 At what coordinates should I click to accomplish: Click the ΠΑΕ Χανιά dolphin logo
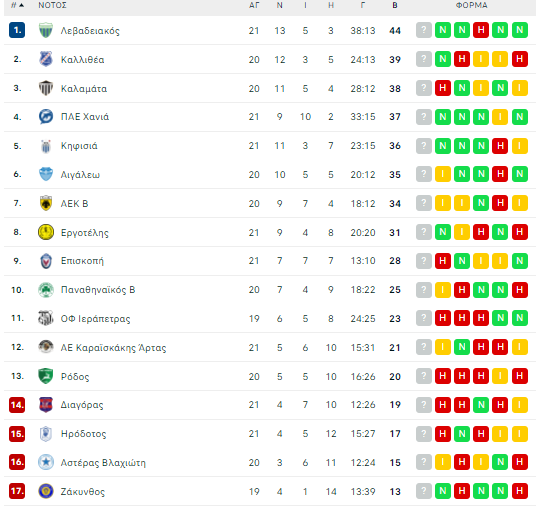[x=46, y=117]
